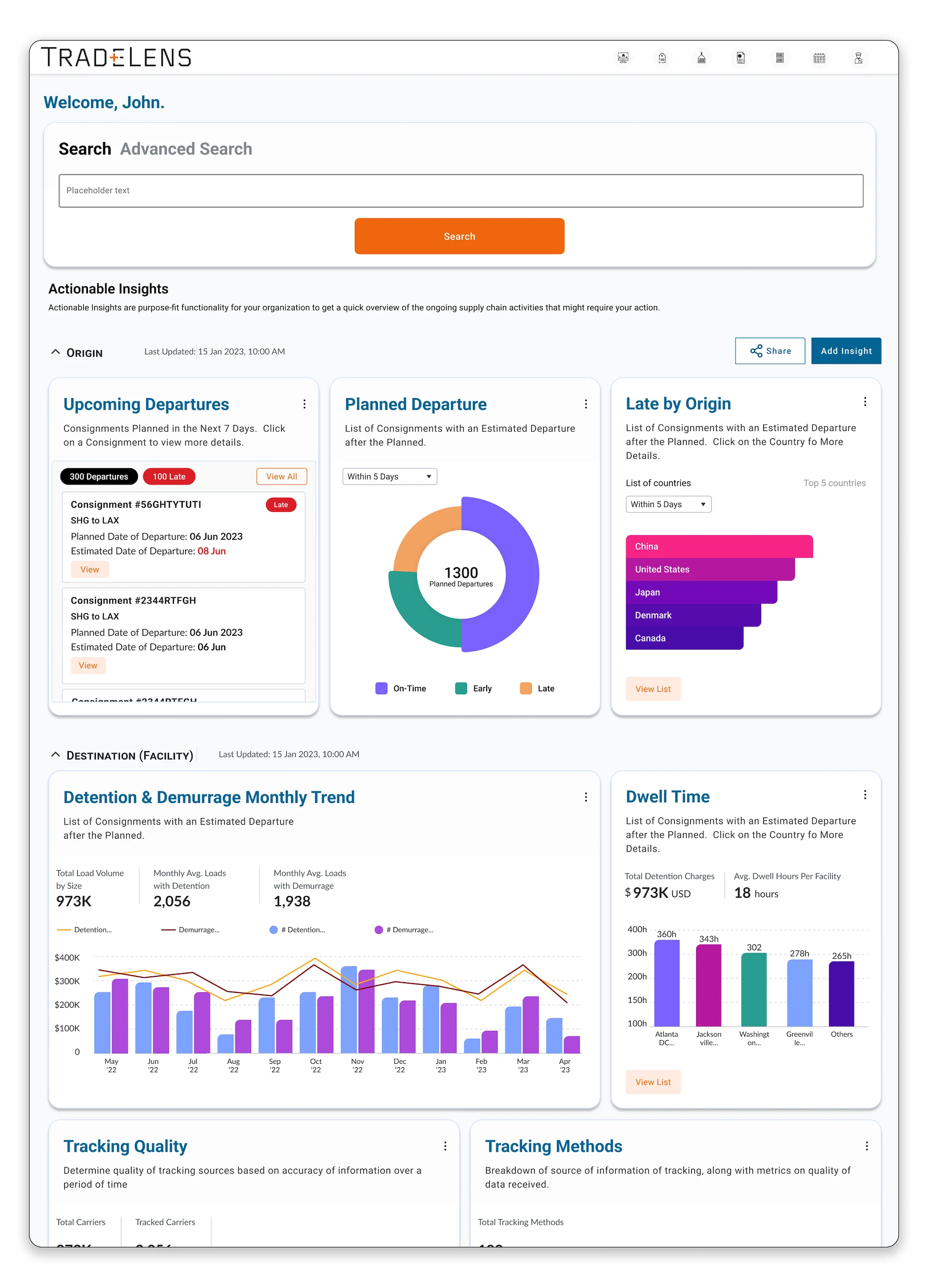Toggle On-Time legend in donut chart
The height and width of the screenshot is (1288, 928).
pos(401,688)
